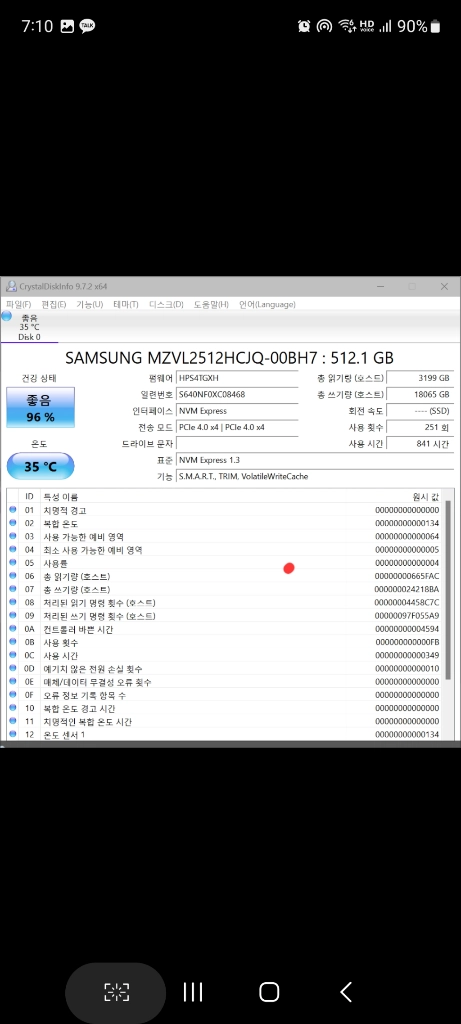Tap the gallery image notification icon

pos(67,26)
